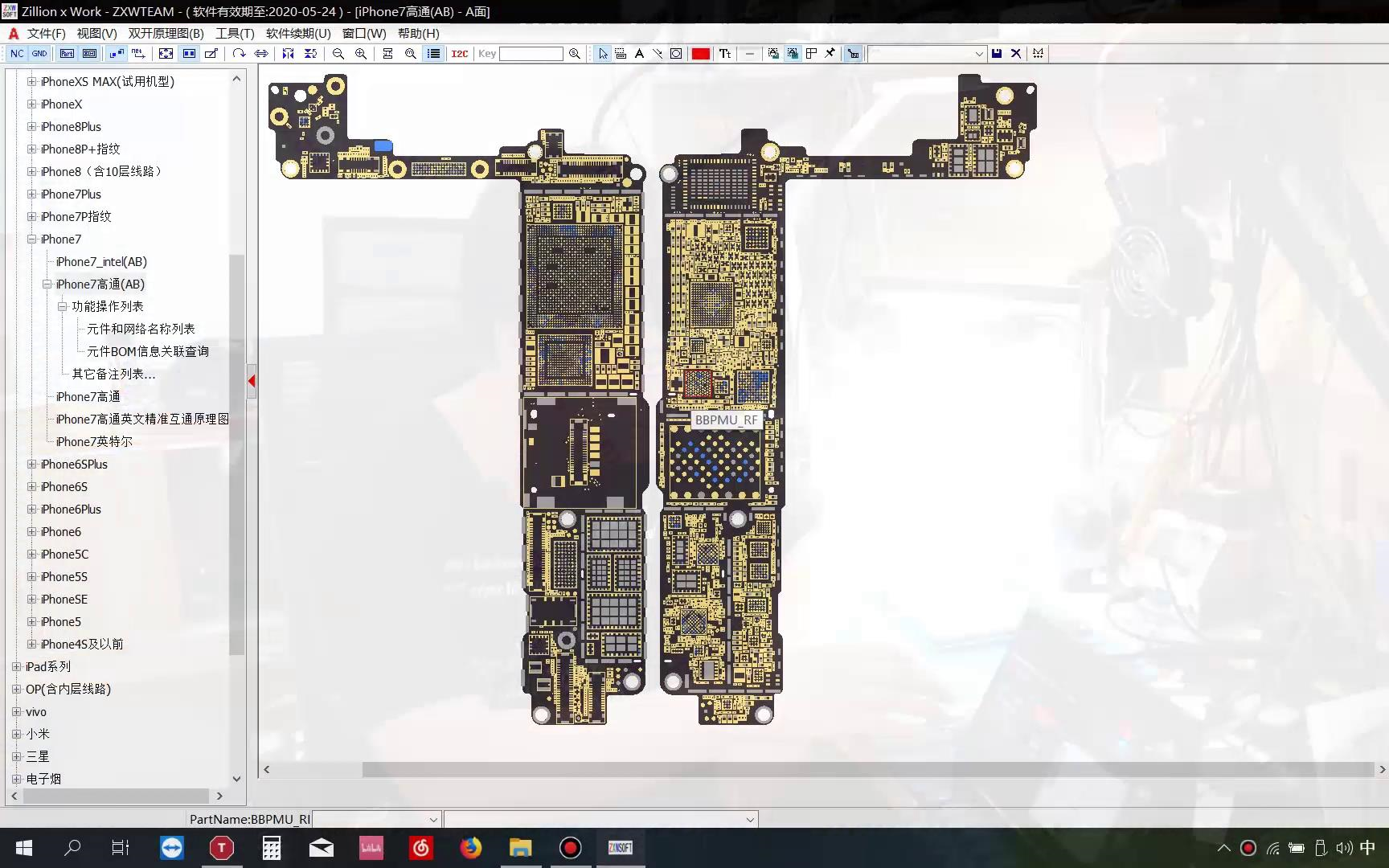Expand the iPhoneX tree node

click(x=31, y=104)
